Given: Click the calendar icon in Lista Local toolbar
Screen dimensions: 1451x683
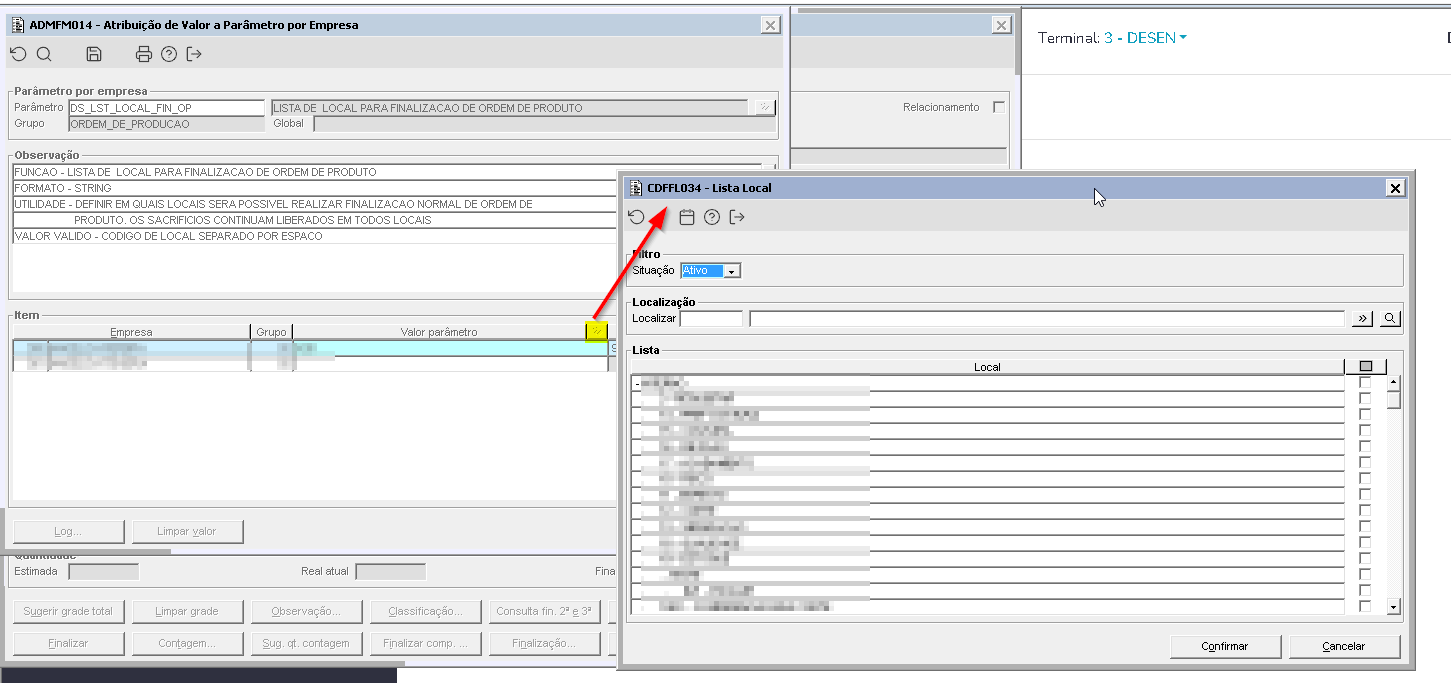Looking at the screenshot, I should [x=687, y=217].
